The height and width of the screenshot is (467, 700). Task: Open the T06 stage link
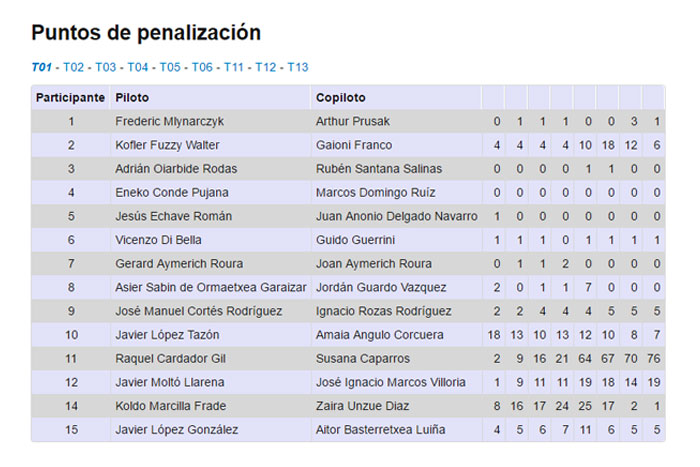click(202, 67)
